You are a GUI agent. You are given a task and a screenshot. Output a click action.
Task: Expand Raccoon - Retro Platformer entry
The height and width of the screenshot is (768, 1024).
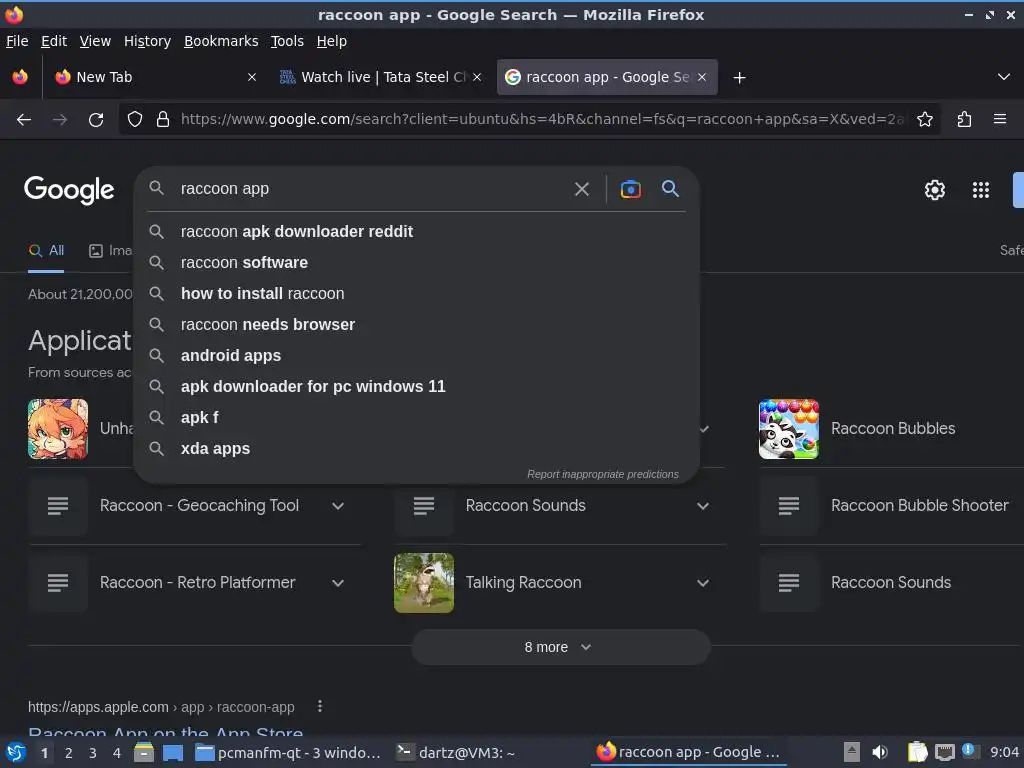338,583
